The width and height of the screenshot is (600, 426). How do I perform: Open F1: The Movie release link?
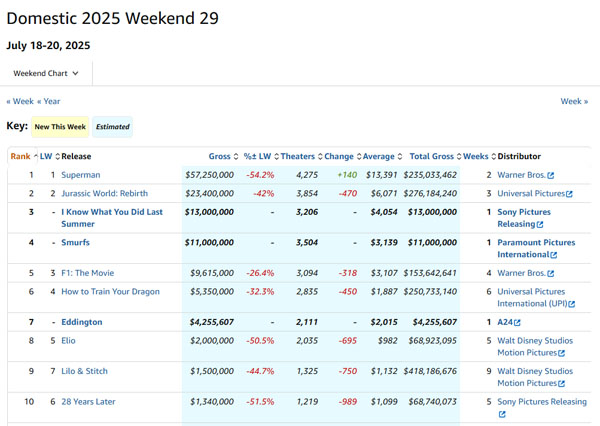pos(88,273)
